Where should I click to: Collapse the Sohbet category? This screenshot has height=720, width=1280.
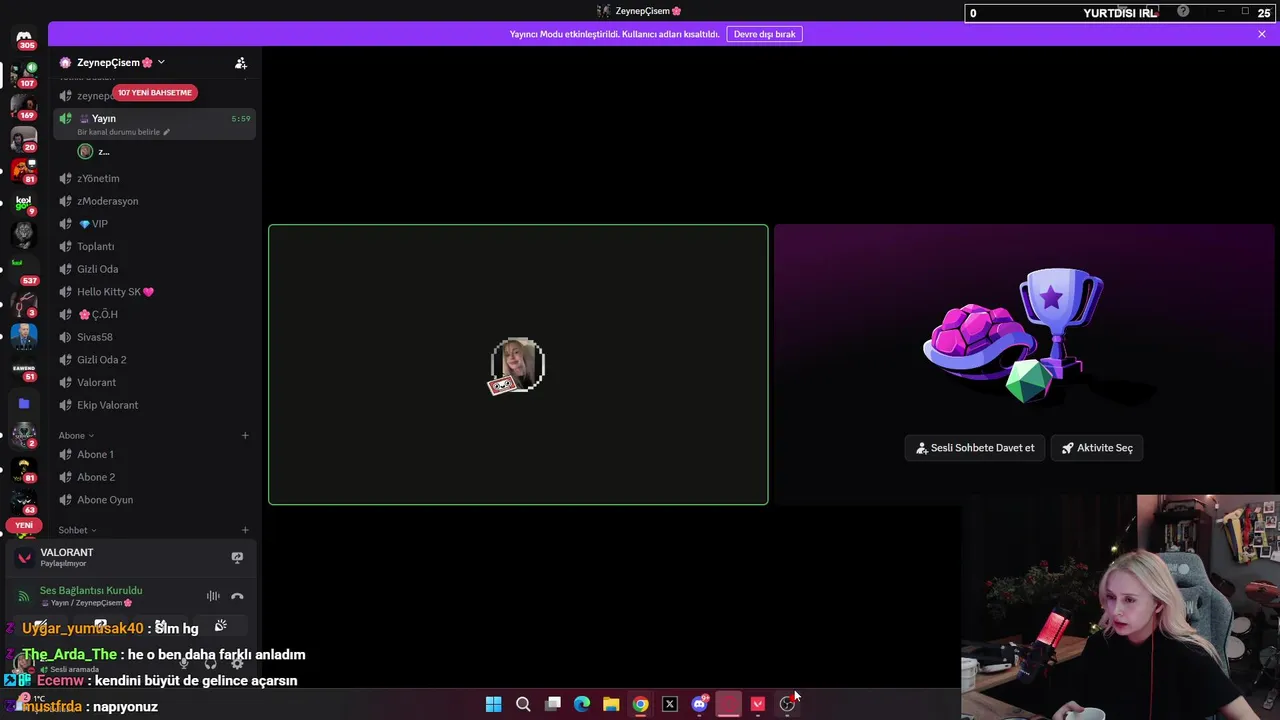pyautogui.click(x=77, y=530)
